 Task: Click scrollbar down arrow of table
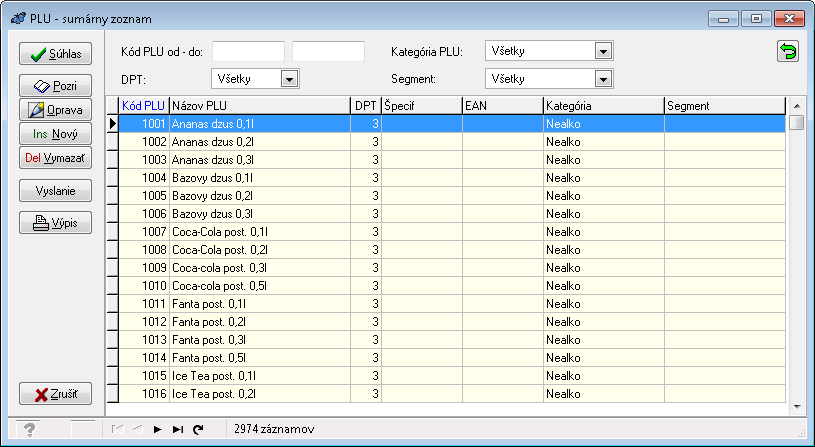click(797, 407)
